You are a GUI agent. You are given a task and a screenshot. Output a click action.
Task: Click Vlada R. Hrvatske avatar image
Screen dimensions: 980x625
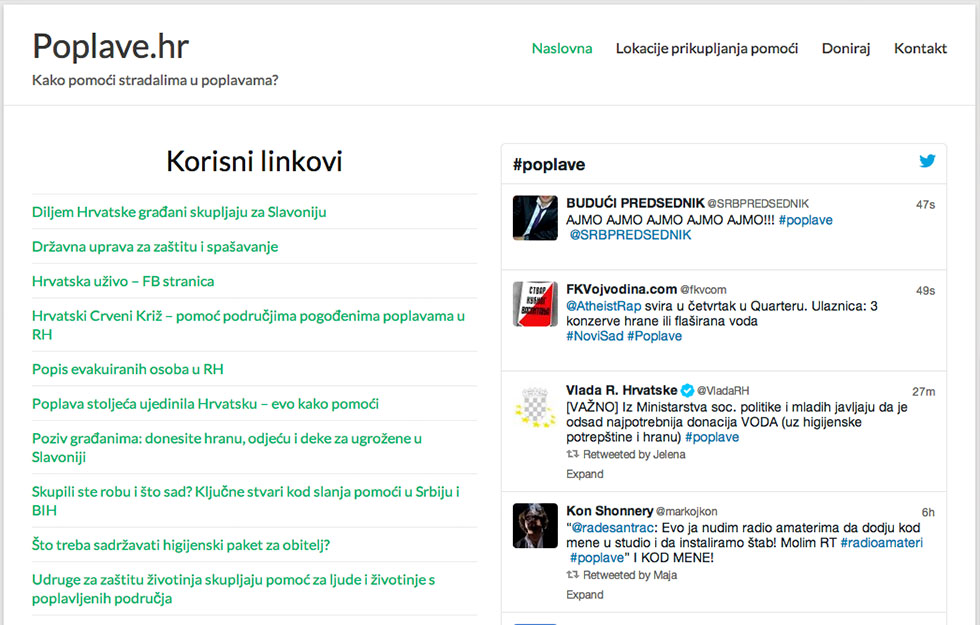[x=535, y=405]
